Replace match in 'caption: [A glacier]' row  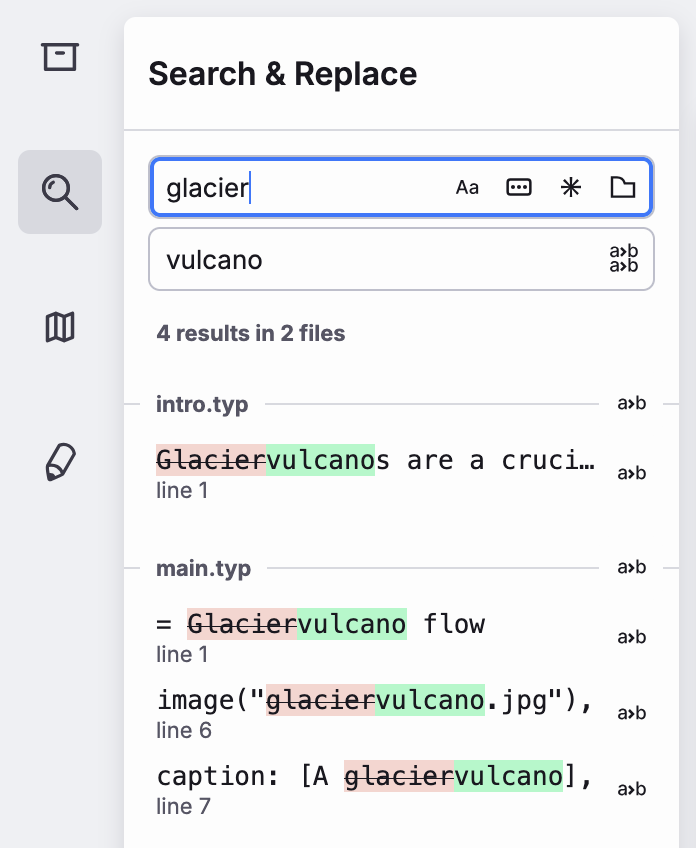pos(632,790)
